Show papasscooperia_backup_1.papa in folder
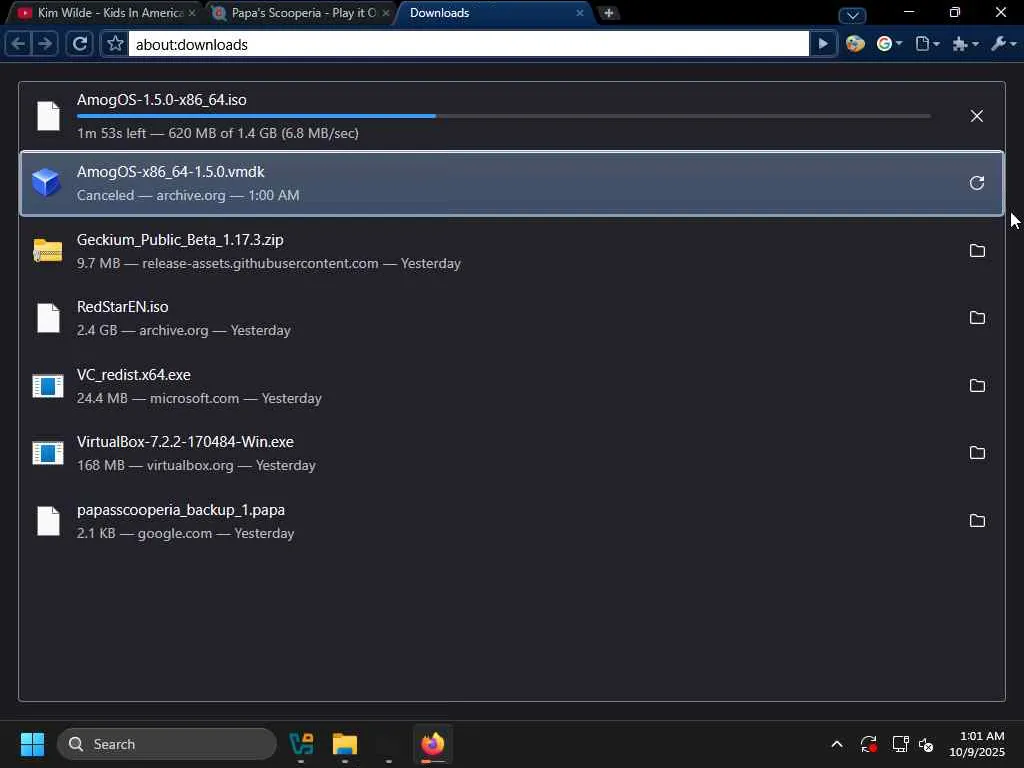Image resolution: width=1024 pixels, height=768 pixels. (977, 521)
